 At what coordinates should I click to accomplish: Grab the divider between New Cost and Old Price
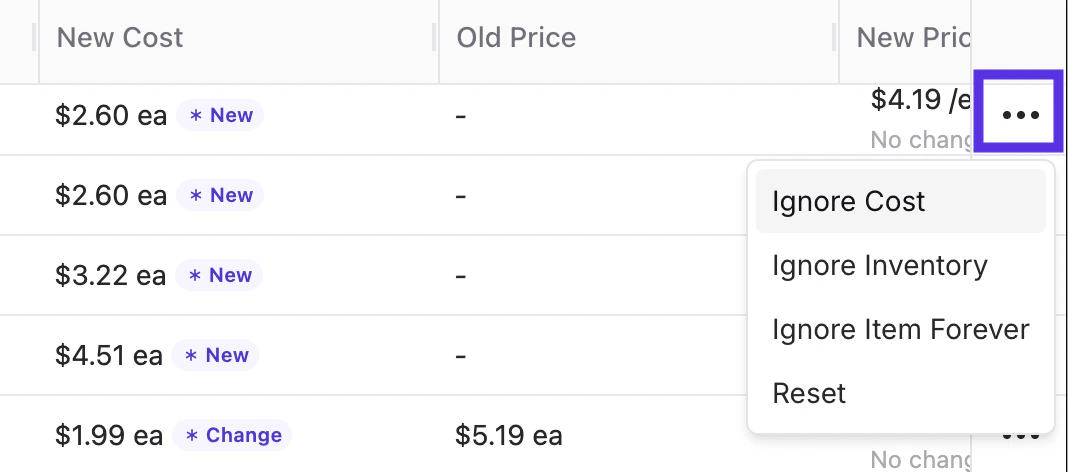coord(434,38)
